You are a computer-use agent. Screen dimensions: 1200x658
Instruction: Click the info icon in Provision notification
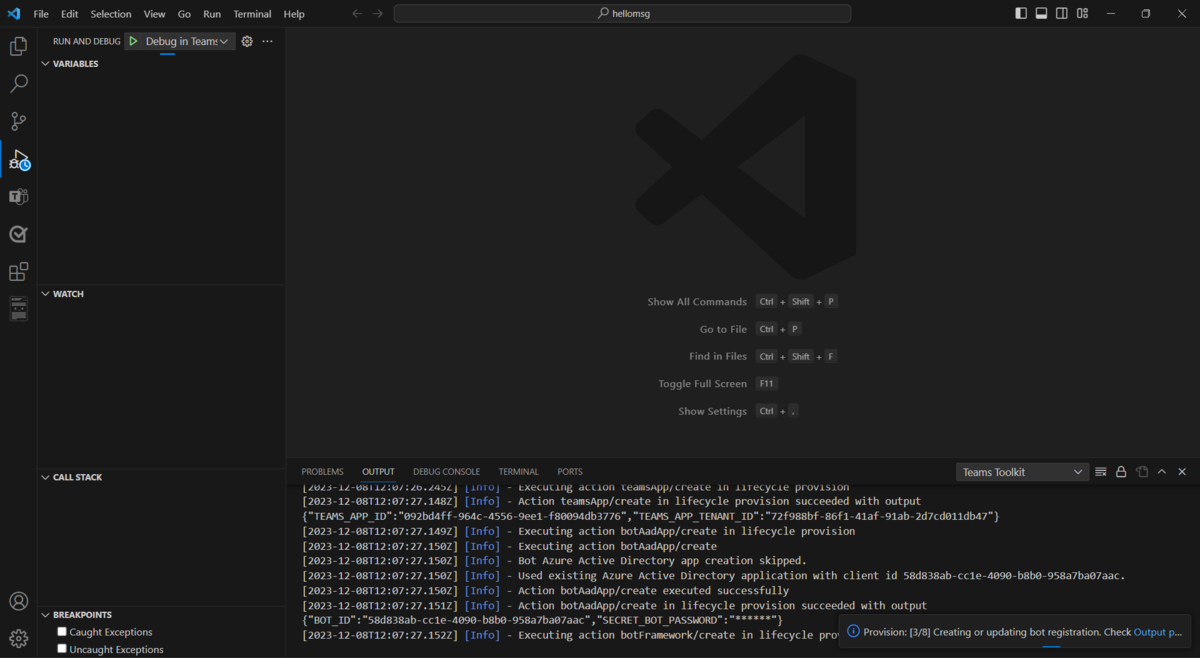pyautogui.click(x=853, y=632)
